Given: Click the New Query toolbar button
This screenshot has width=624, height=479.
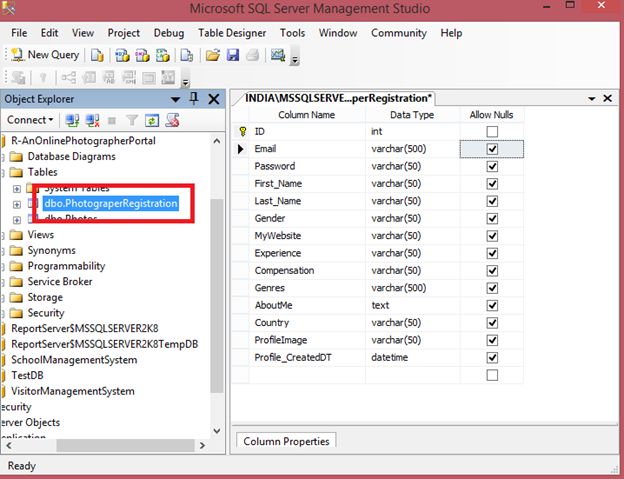Looking at the screenshot, I should click(x=45, y=55).
